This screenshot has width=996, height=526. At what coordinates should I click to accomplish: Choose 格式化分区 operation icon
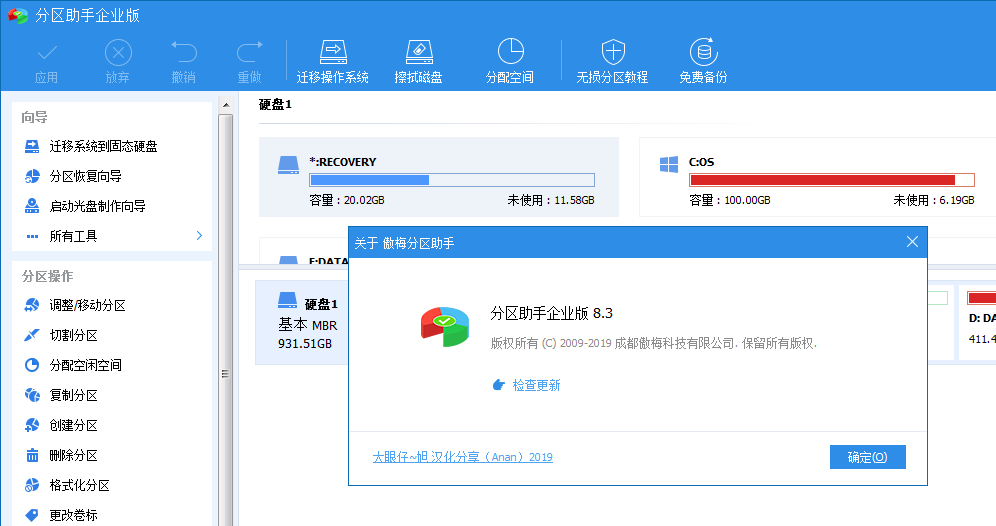pyautogui.click(x=32, y=485)
